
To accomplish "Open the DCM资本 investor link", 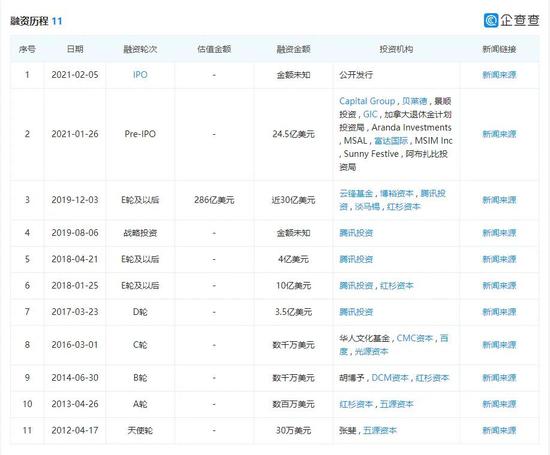I will [390, 378].
